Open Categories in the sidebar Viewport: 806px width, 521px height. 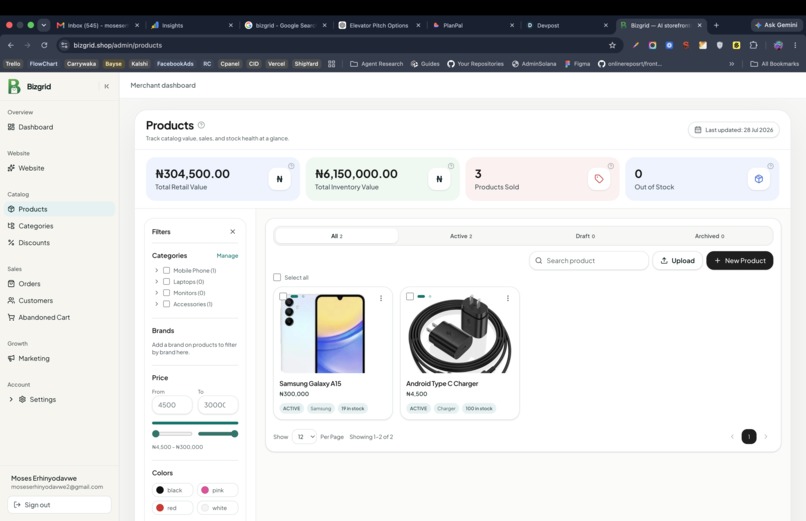[x=59, y=226]
